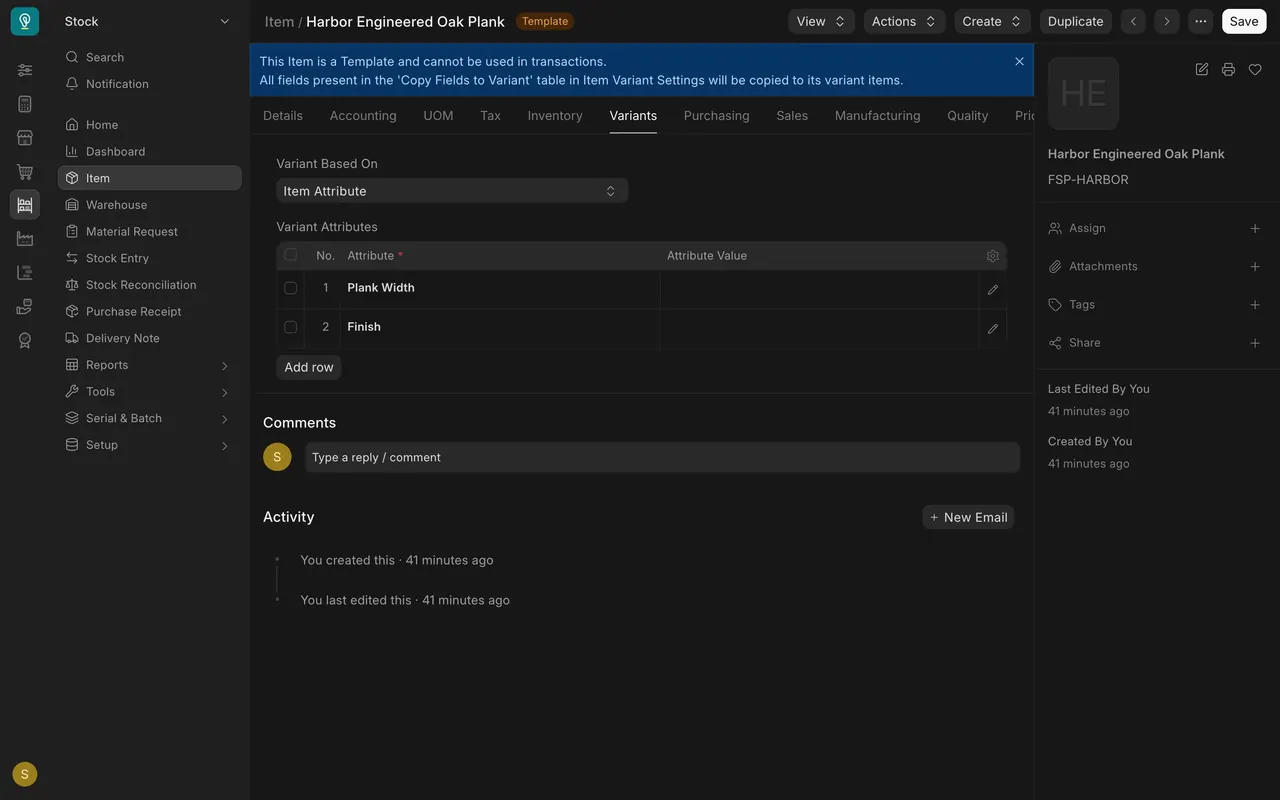Open the Variant Attributes table settings gear
Screen dimensions: 1280x800
(993, 256)
